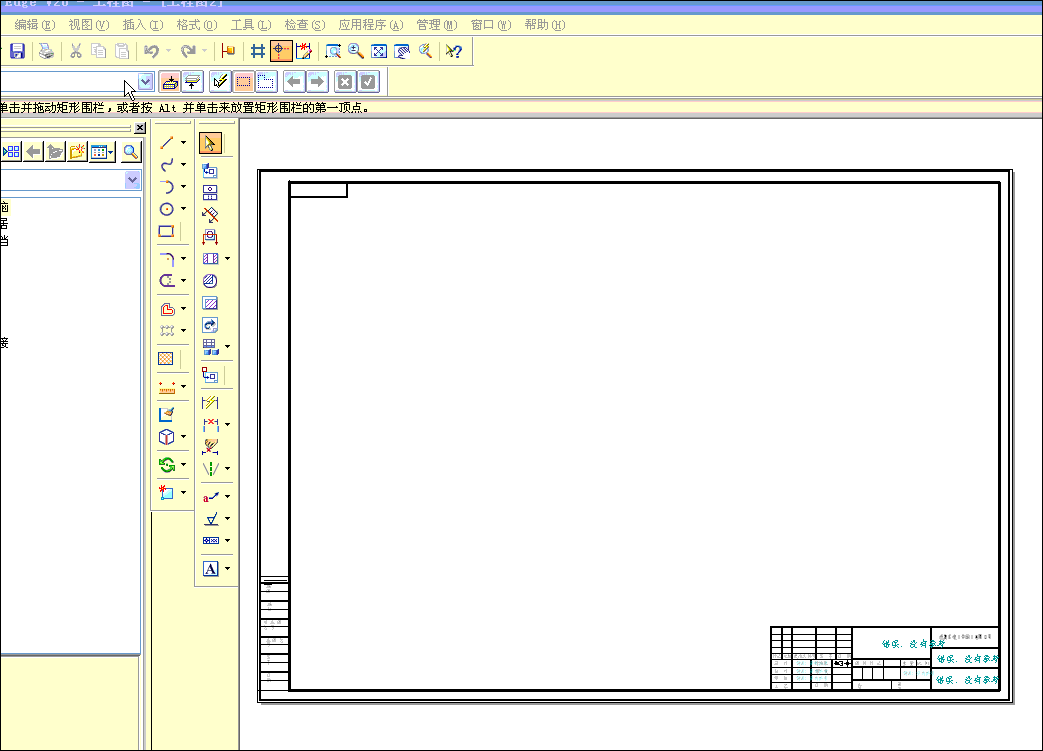Viewport: 1043px width, 751px height.
Task: Click the Zoom Area icon
Action: click(333, 51)
